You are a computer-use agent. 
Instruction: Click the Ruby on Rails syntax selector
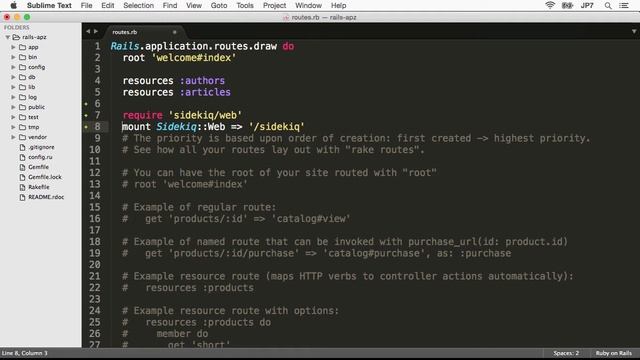613,353
